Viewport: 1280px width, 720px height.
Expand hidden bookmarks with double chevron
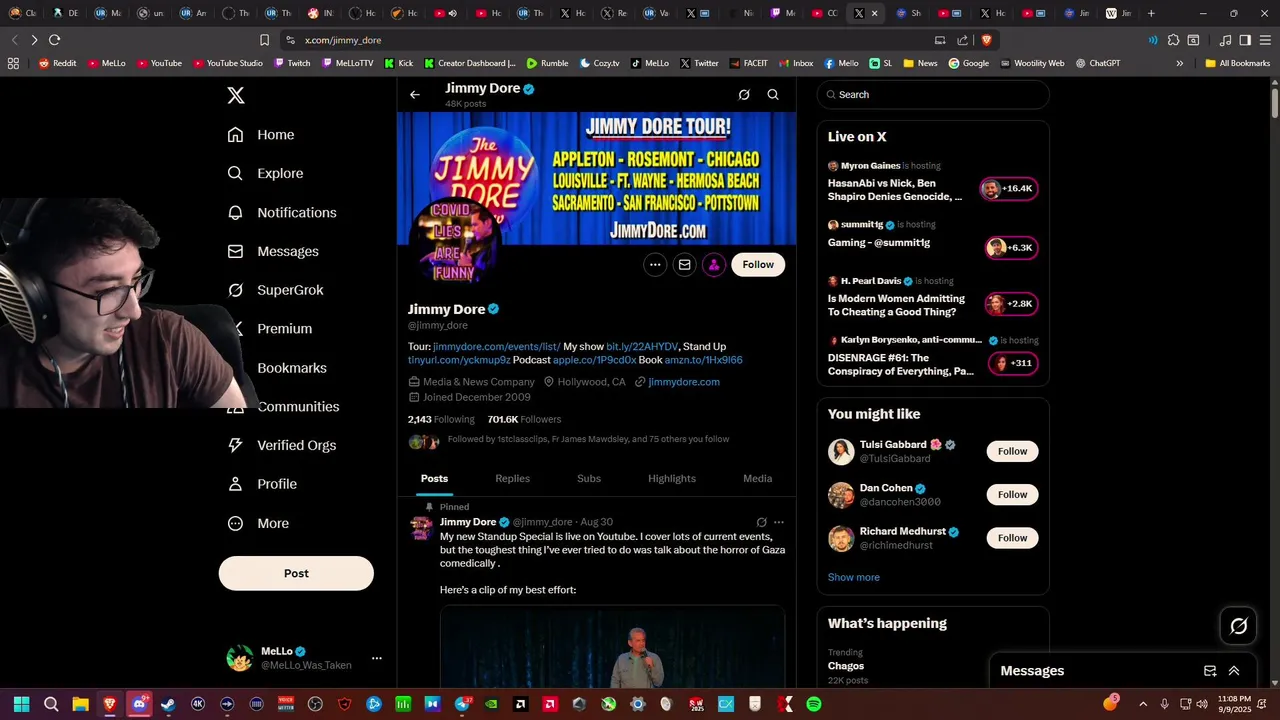[1179, 63]
